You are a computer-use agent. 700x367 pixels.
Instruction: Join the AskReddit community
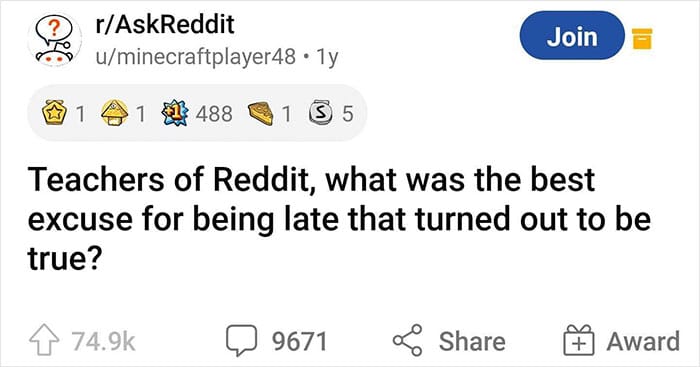[572, 36]
